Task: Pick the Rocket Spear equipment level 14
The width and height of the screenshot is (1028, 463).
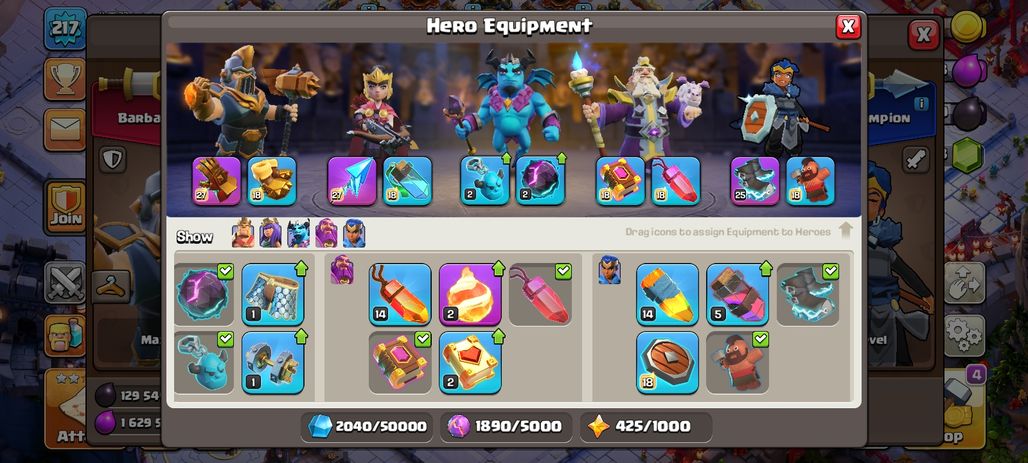Action: click(667, 294)
